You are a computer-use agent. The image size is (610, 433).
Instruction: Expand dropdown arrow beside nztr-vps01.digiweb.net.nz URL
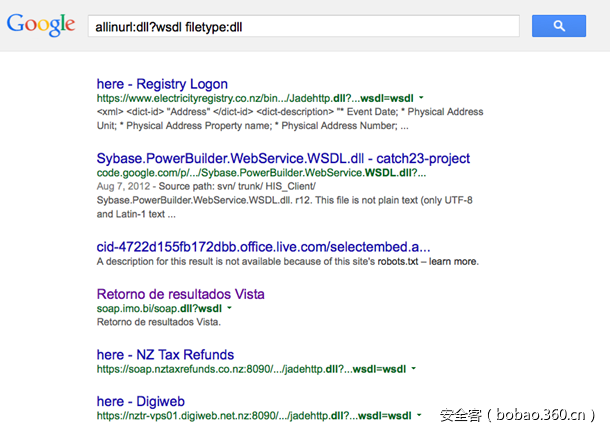[x=419, y=415]
